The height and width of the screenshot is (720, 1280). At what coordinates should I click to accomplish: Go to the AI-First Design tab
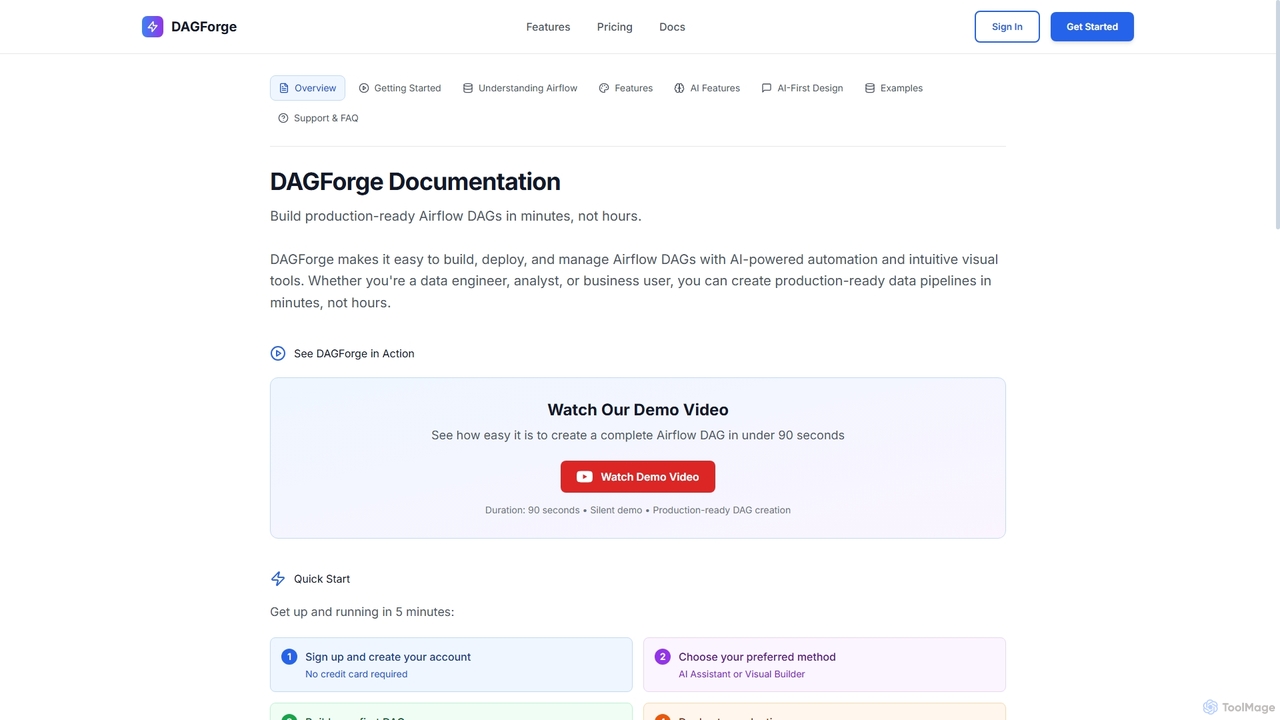[802, 88]
